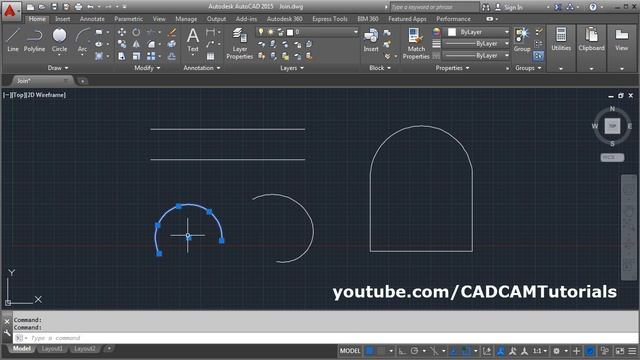Toggle 2D object snap in status bar

pyautogui.click(x=466, y=351)
